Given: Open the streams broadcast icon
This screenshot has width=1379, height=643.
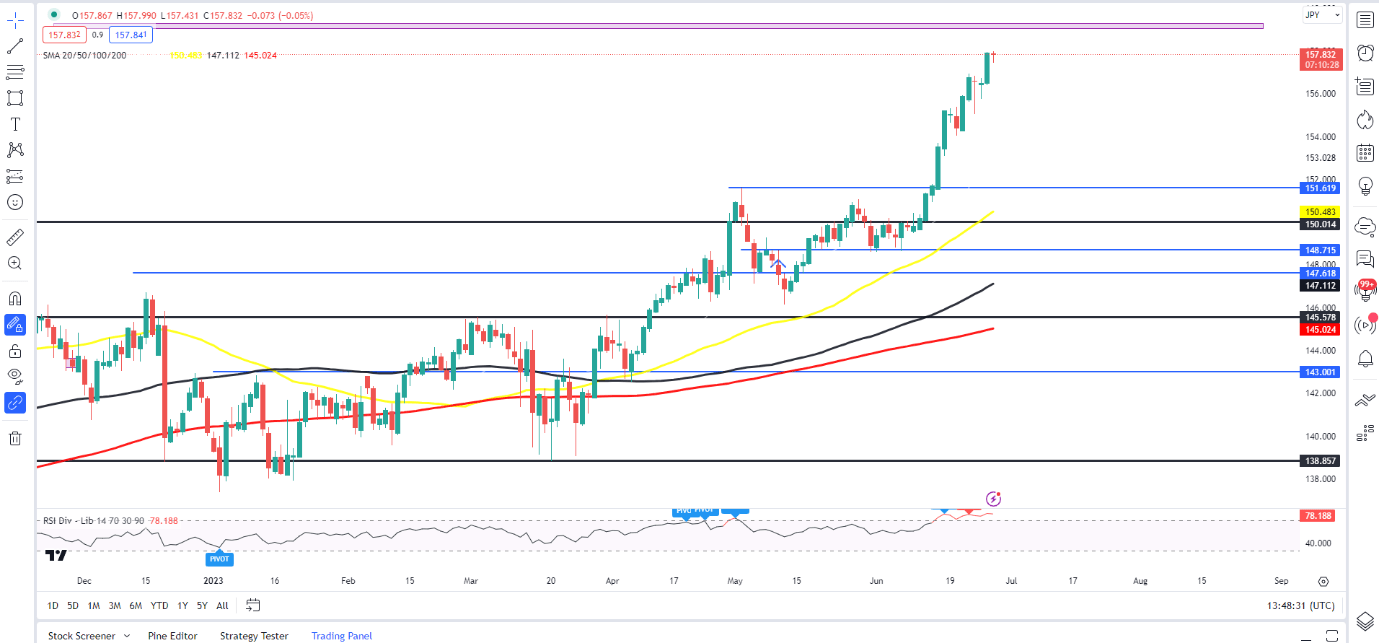Looking at the screenshot, I should pyautogui.click(x=1365, y=324).
